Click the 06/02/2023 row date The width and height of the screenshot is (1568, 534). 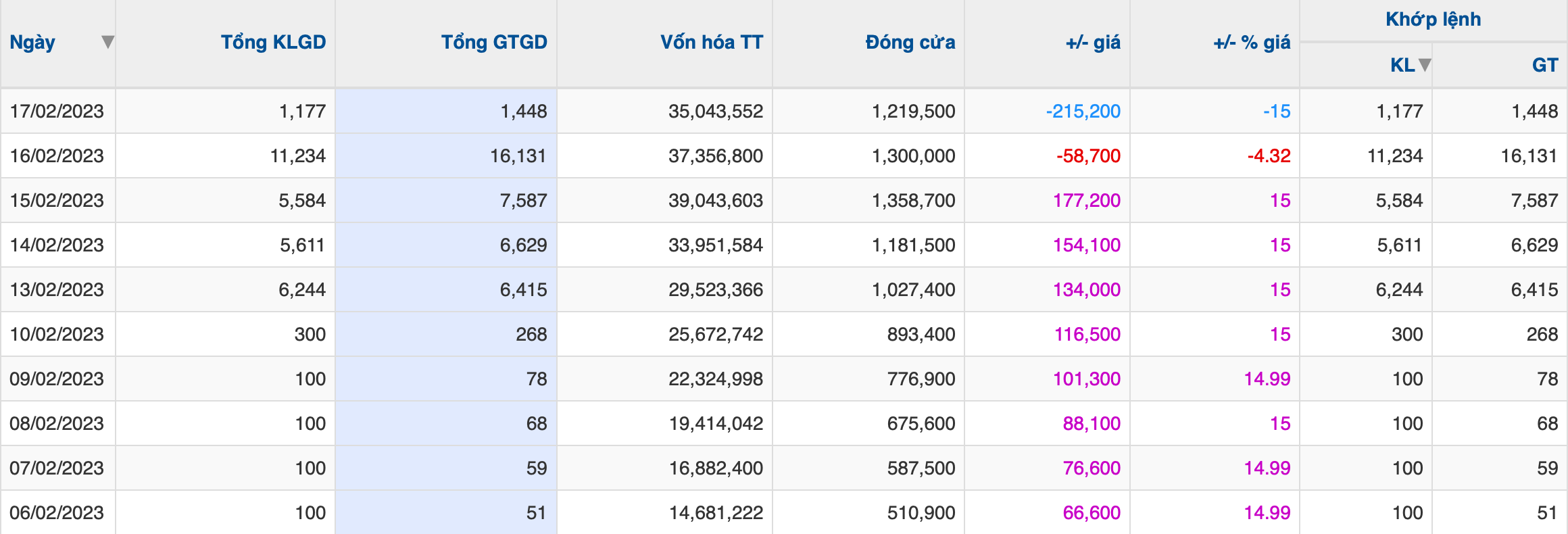tap(57, 513)
